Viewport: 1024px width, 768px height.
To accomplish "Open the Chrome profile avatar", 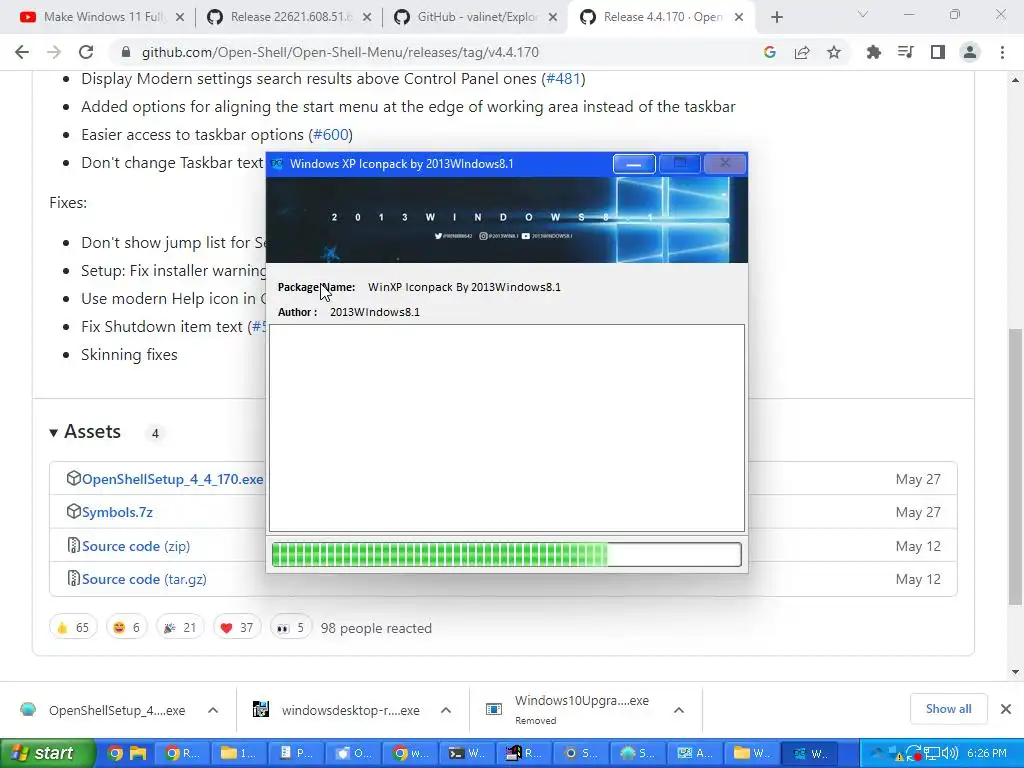I will pos(970,52).
